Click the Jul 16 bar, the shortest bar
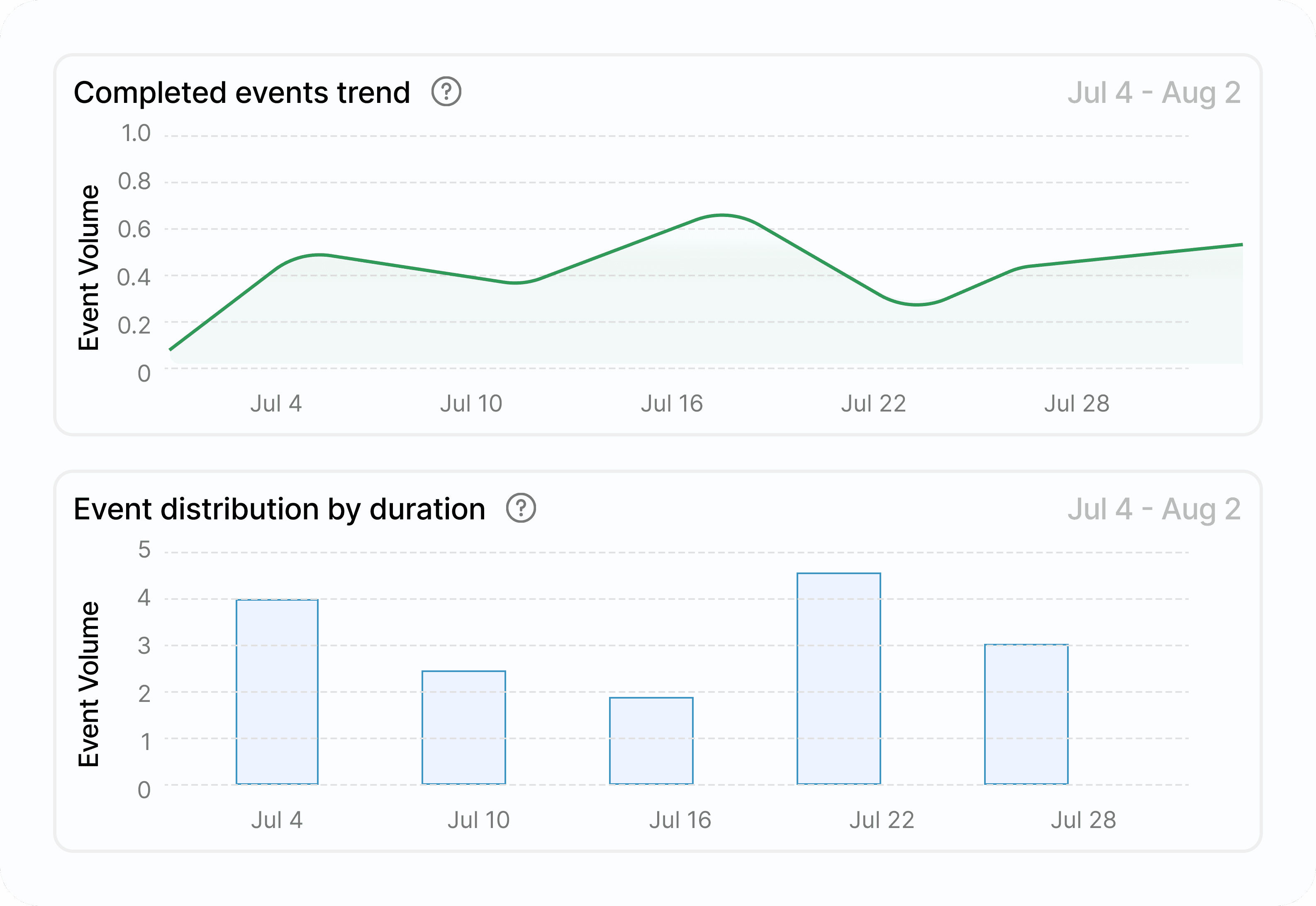This screenshot has width=1316, height=906. [x=651, y=740]
